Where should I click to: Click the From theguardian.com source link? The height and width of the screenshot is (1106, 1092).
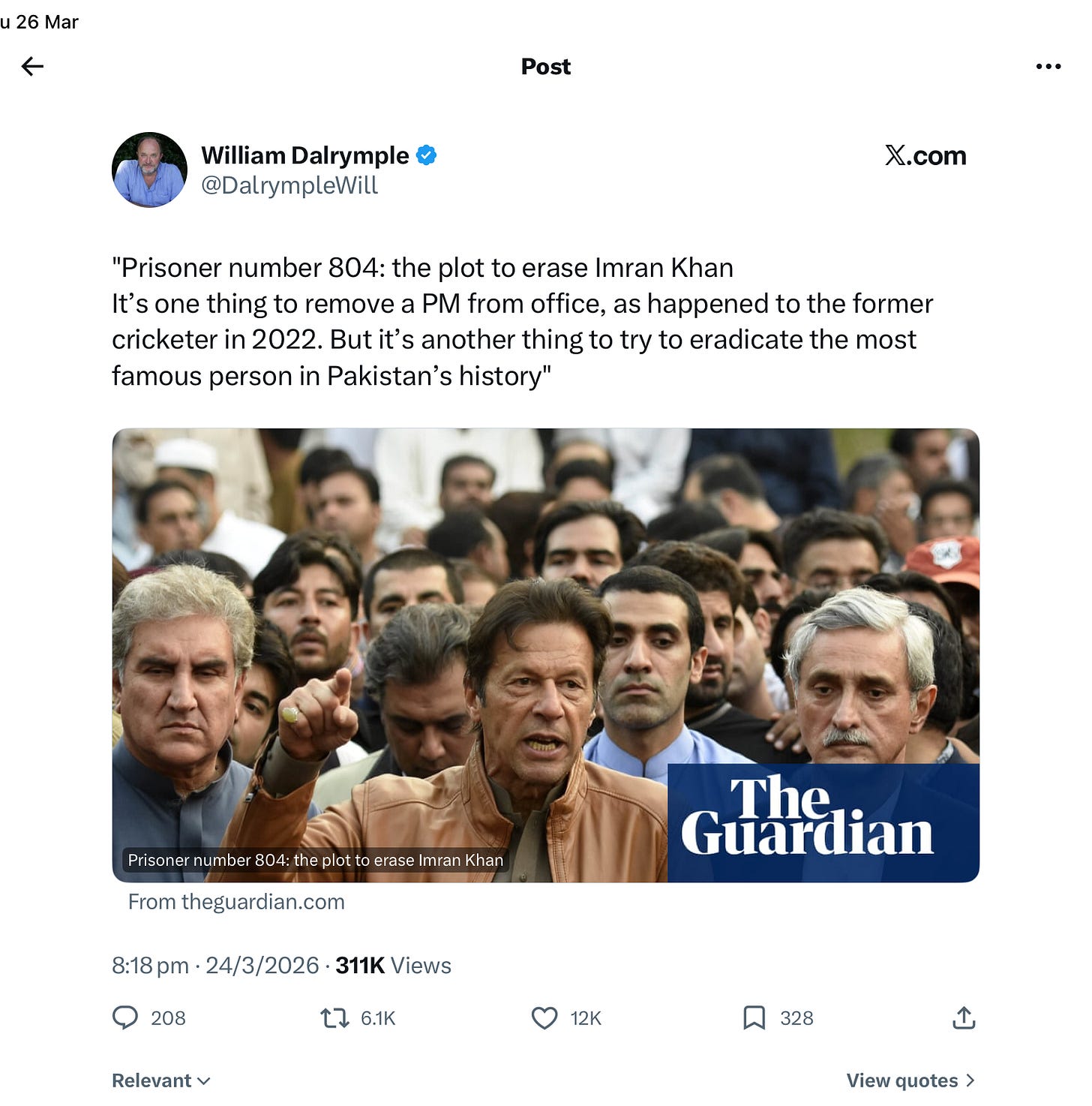pos(236,902)
